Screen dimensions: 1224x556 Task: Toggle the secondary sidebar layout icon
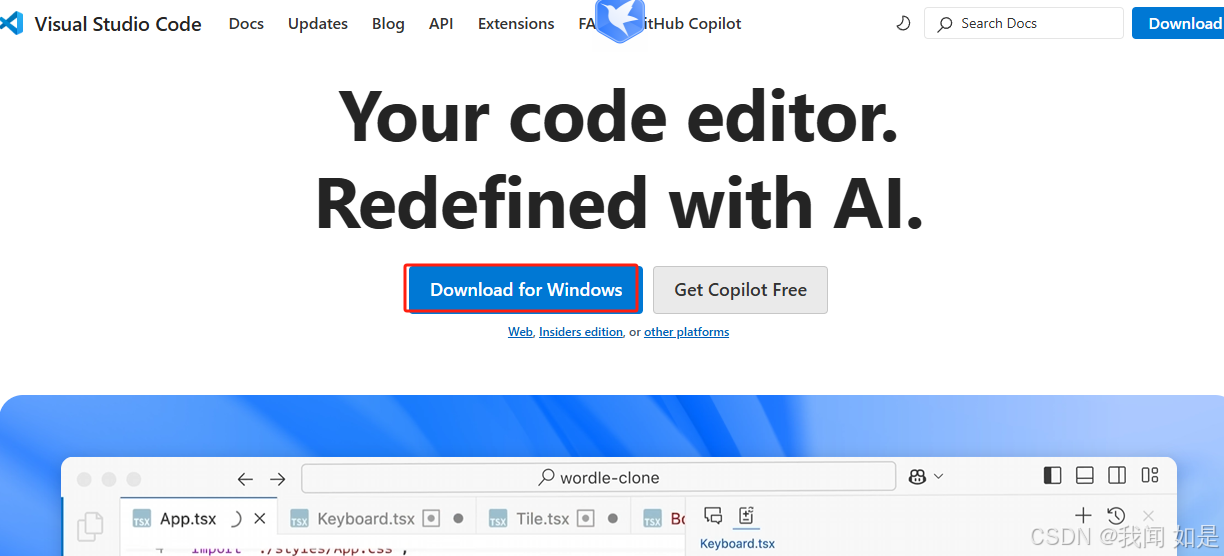coord(1117,475)
